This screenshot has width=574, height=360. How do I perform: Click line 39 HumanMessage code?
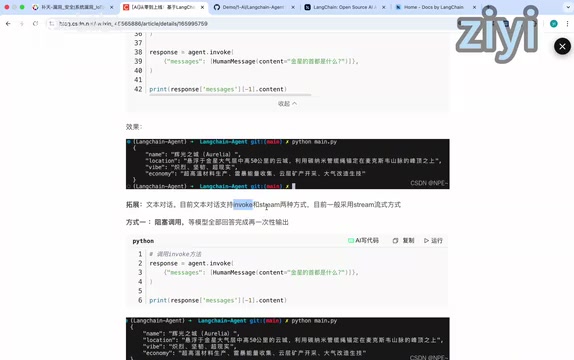coord(261,62)
